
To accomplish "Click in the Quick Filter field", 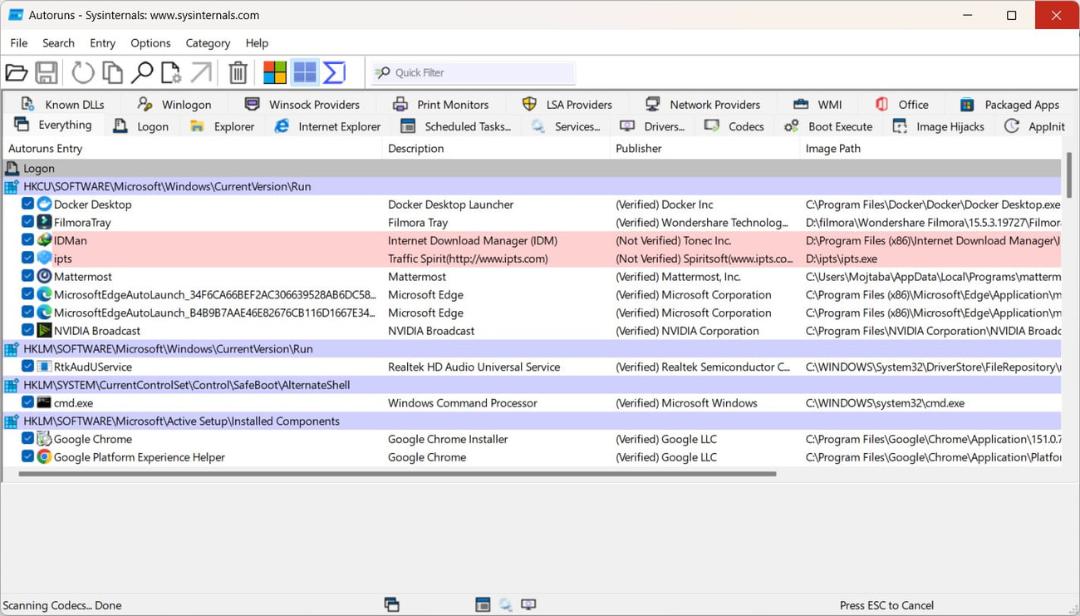I will (x=474, y=72).
